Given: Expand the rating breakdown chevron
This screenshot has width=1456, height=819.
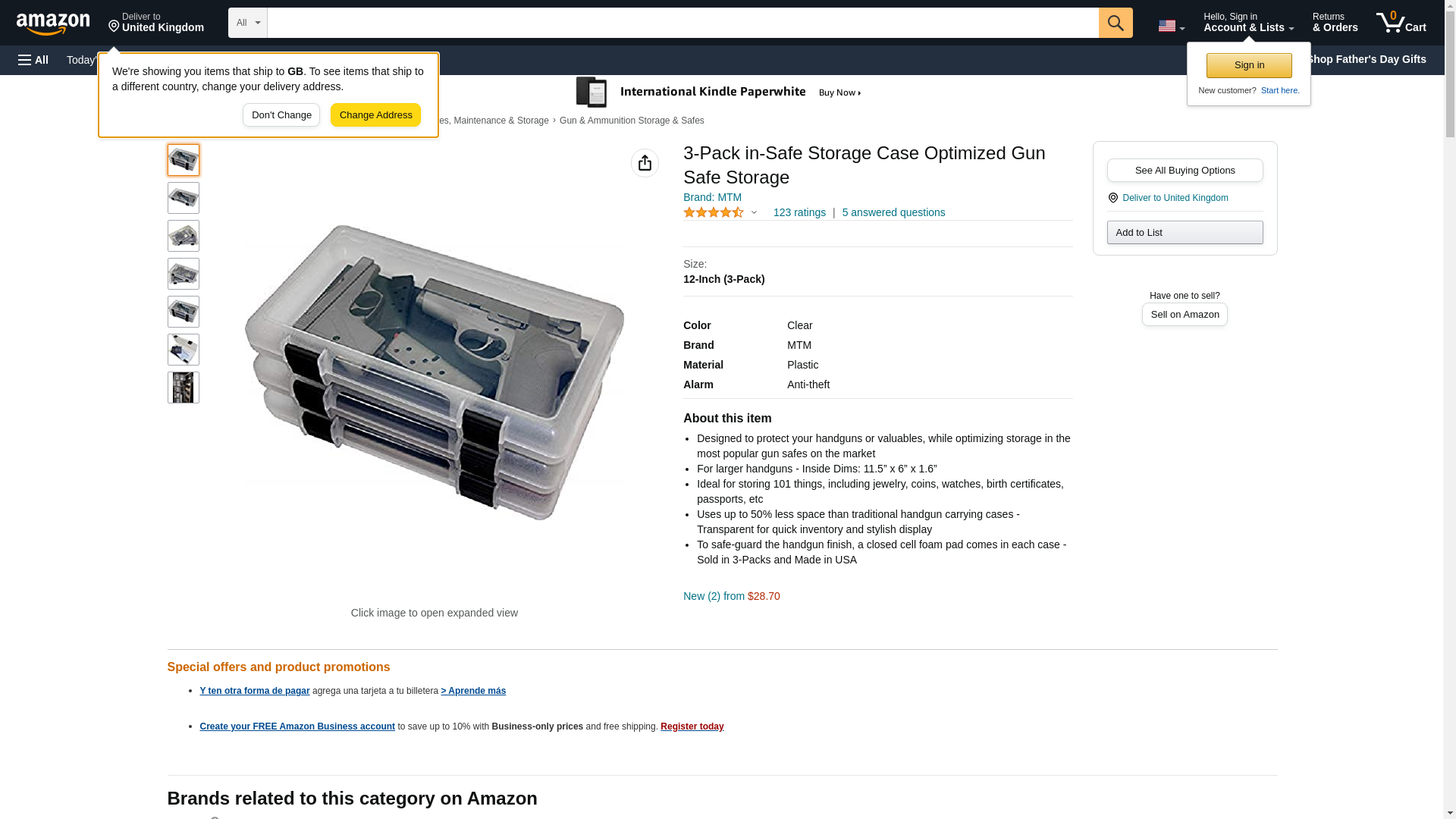Looking at the screenshot, I should coord(754,213).
